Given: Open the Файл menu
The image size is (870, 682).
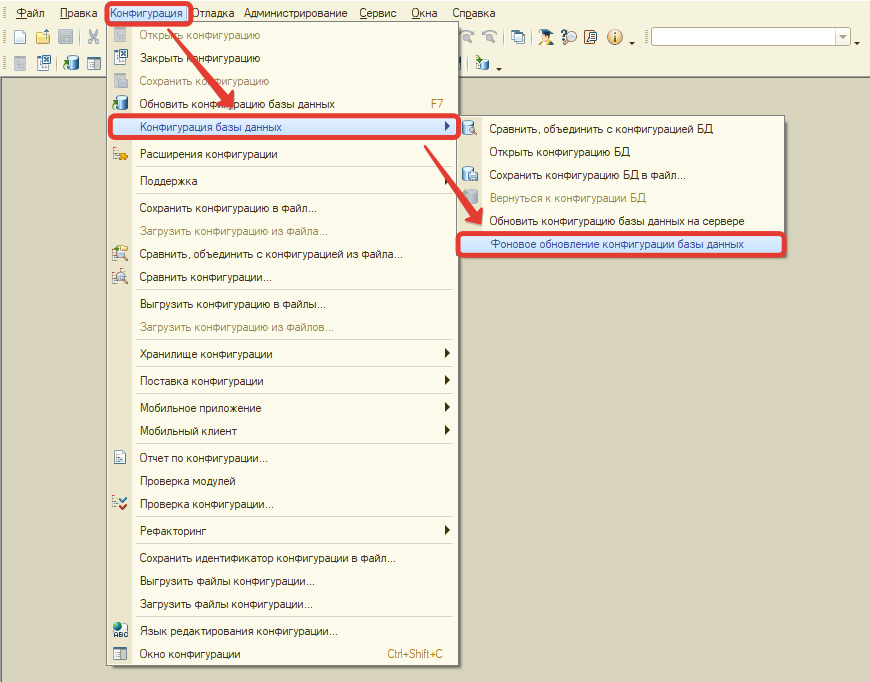Looking at the screenshot, I should [x=31, y=13].
